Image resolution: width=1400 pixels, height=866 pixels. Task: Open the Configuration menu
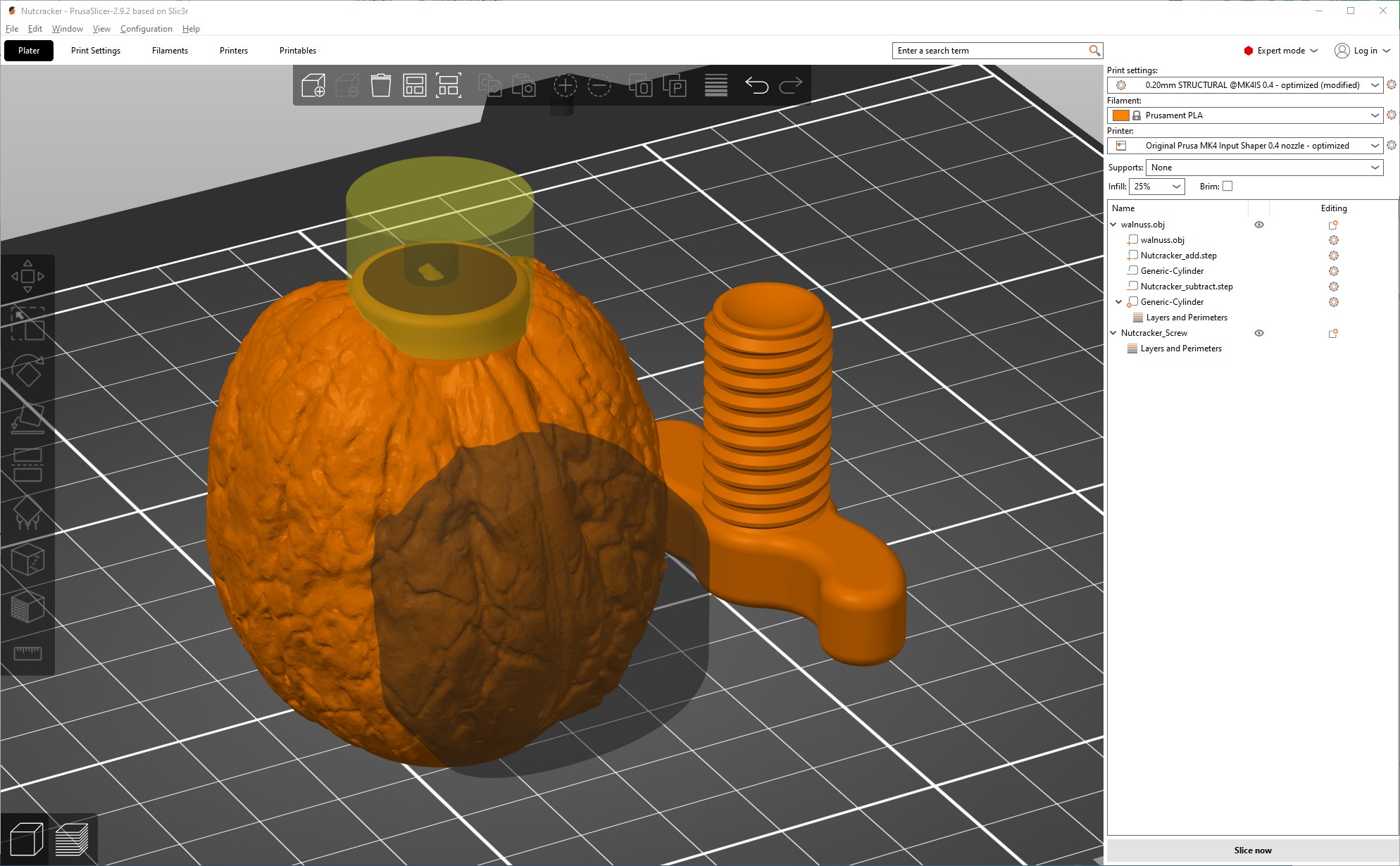pos(146,29)
